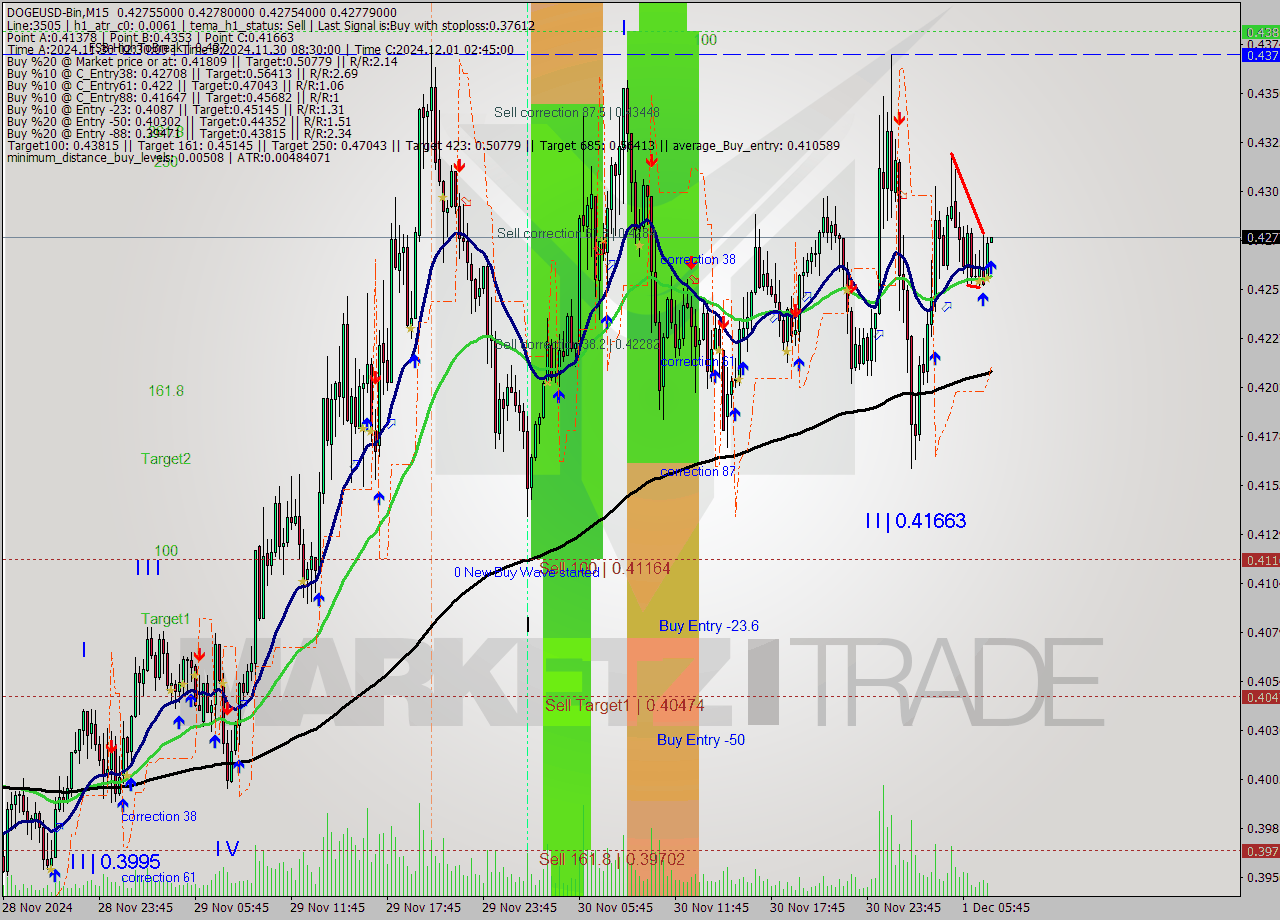Select the '1 Dec 05:45' time label
Screen dimensions: 1280x920
tap(996, 907)
